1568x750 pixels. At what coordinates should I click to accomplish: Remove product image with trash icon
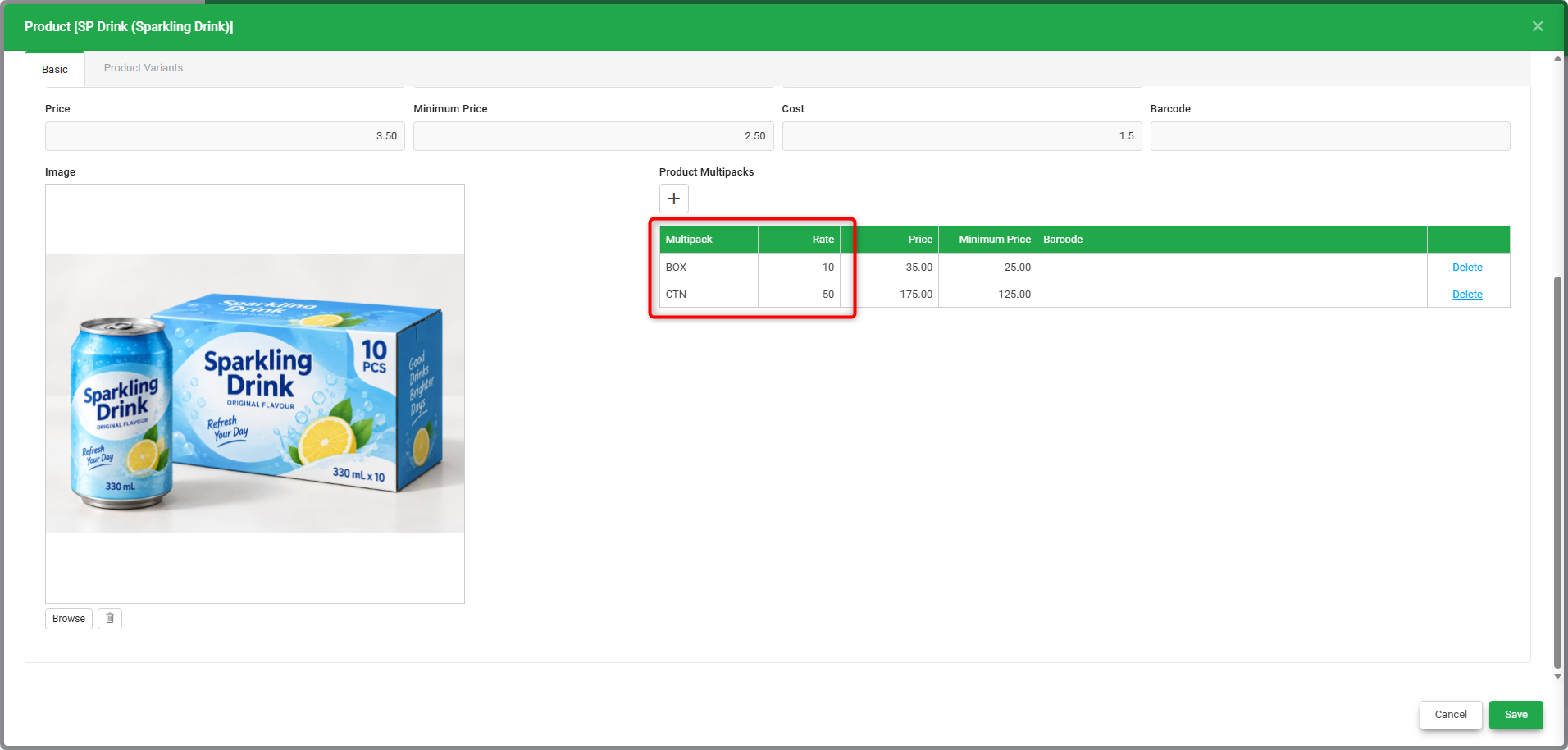click(x=110, y=619)
